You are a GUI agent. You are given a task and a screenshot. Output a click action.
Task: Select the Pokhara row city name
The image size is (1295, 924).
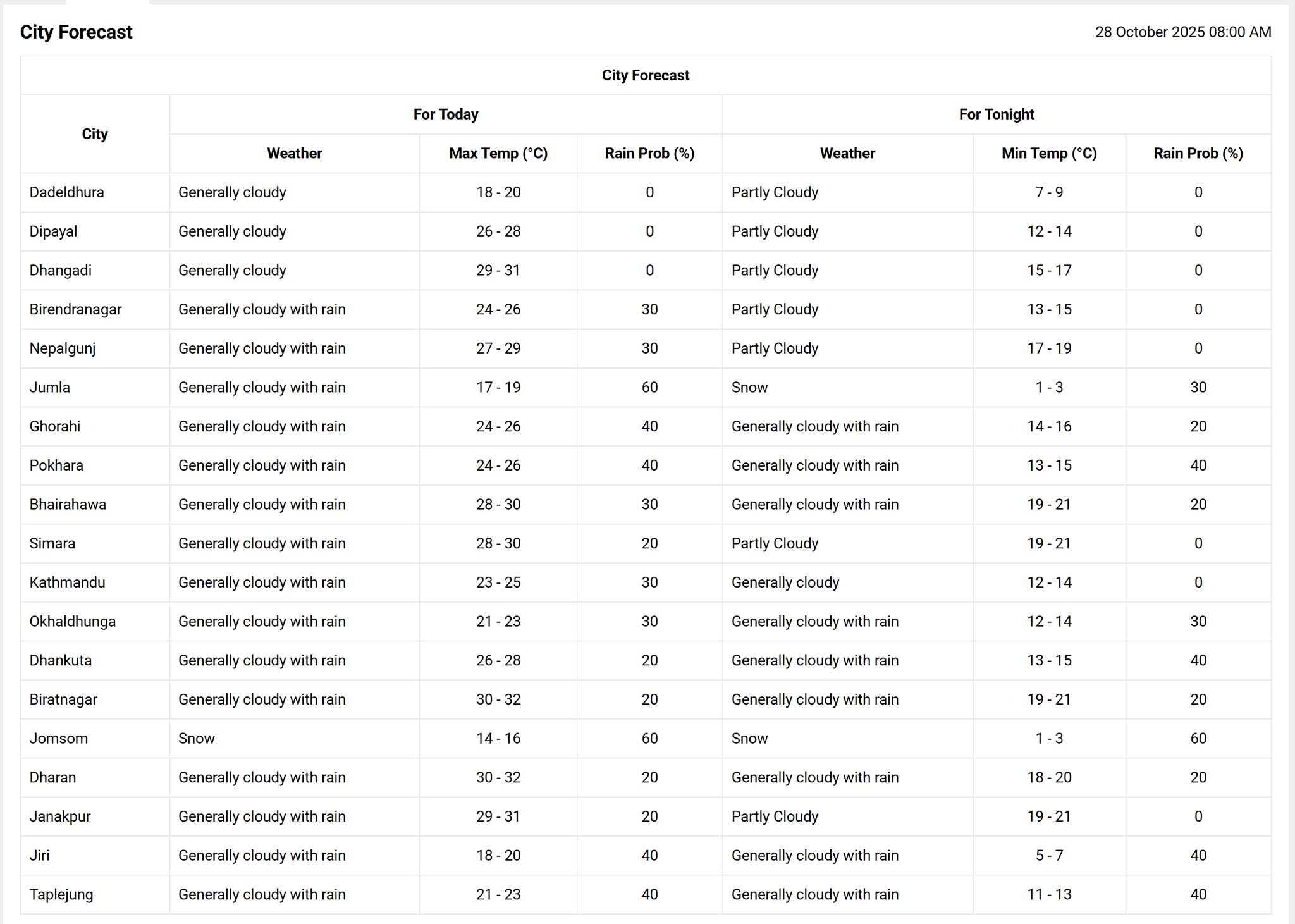(x=56, y=465)
